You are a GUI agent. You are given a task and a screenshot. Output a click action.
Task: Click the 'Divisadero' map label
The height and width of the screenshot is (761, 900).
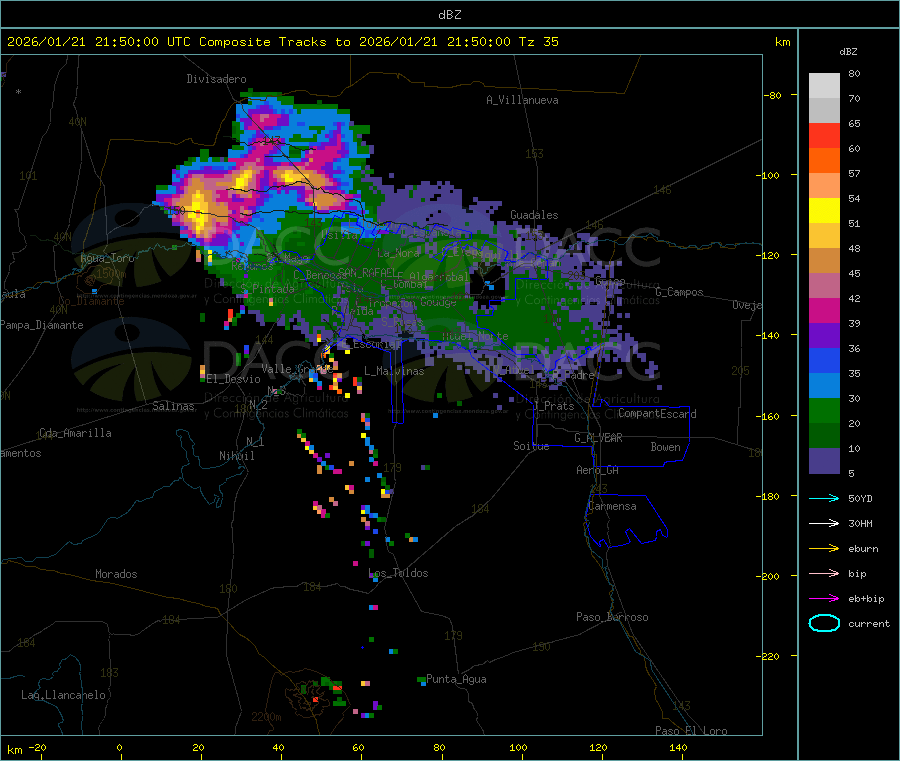216,79
